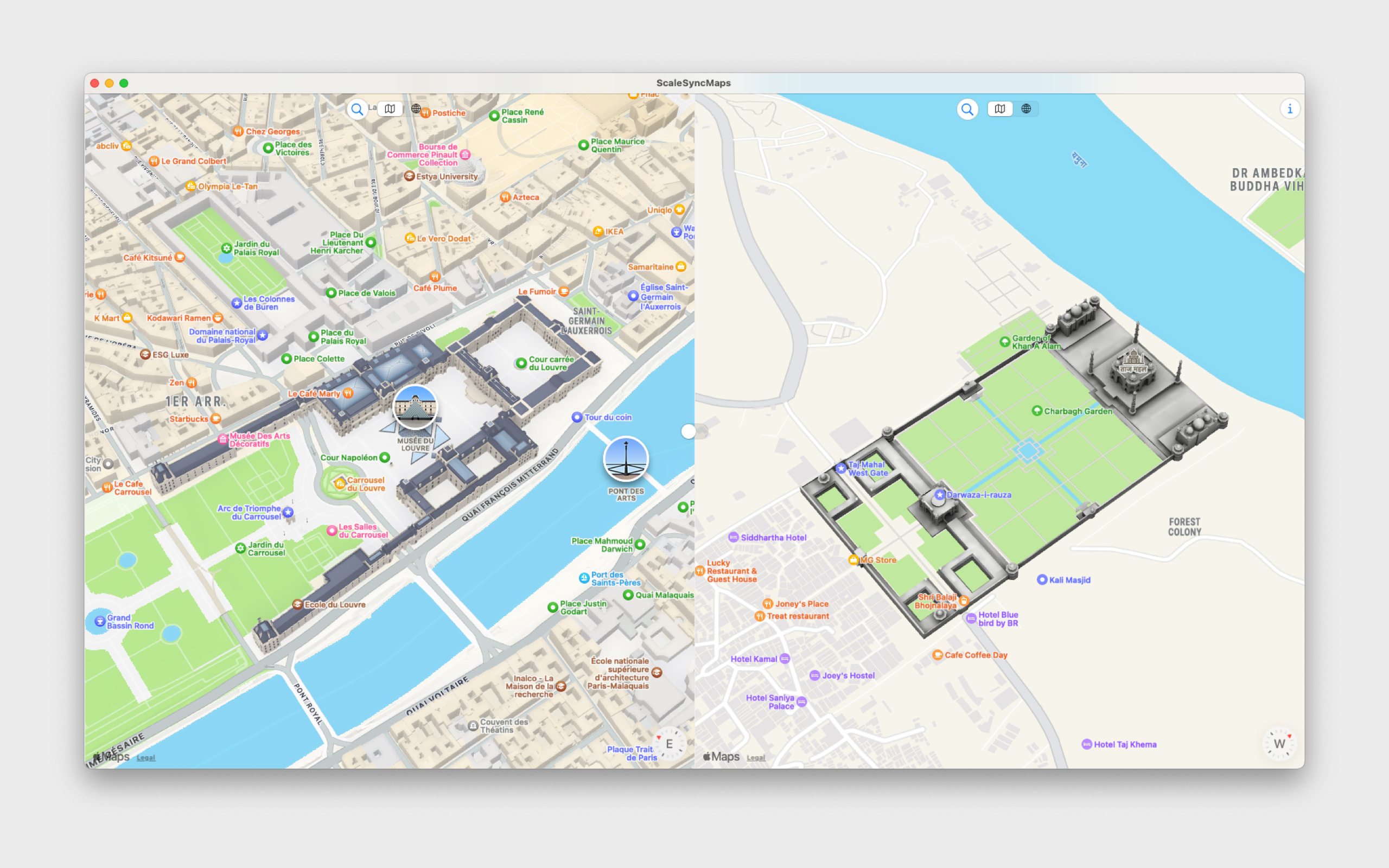Click the info button on right map
This screenshot has width=1389, height=868.
coord(1290,109)
